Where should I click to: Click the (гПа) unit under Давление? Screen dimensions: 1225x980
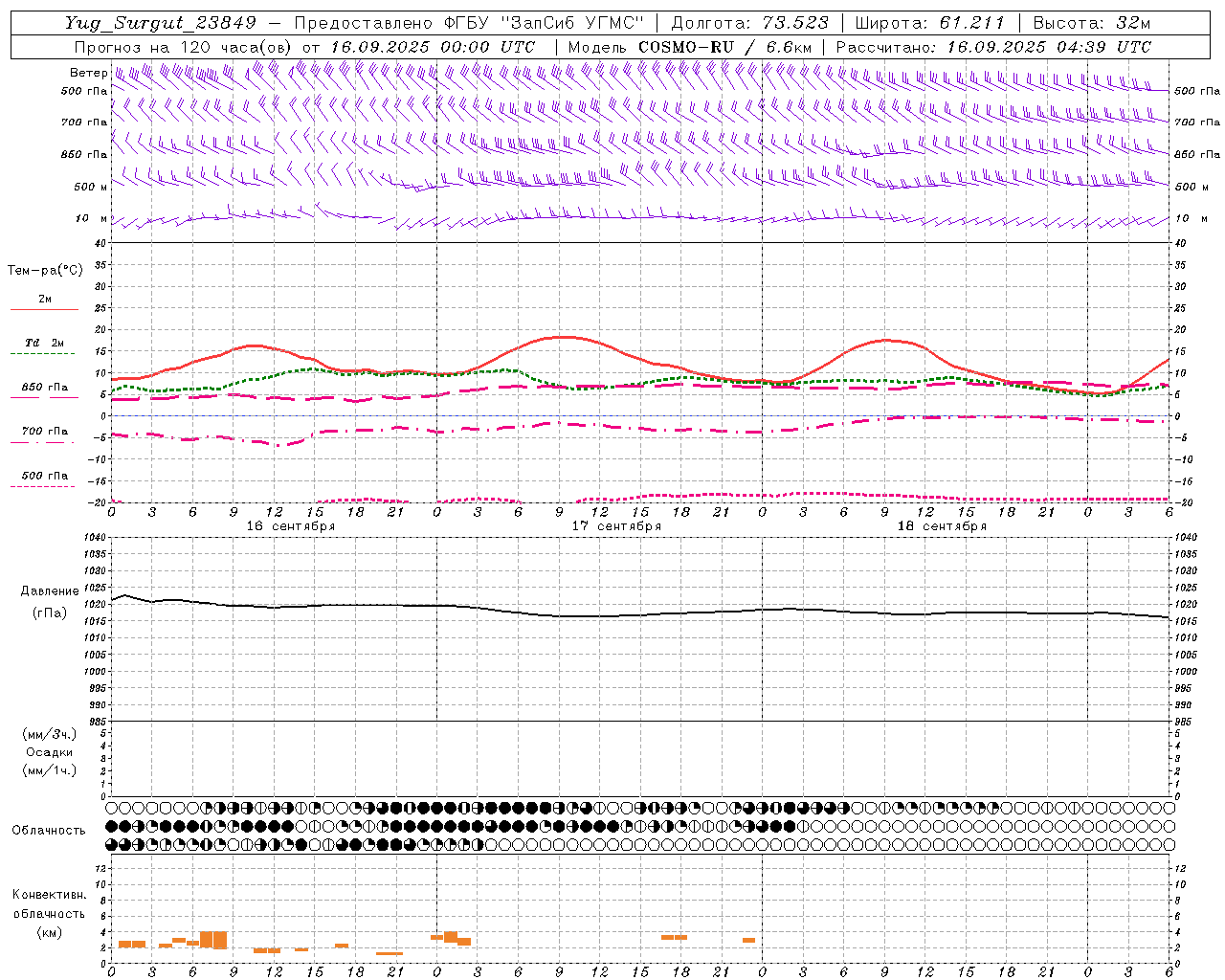pos(50,612)
